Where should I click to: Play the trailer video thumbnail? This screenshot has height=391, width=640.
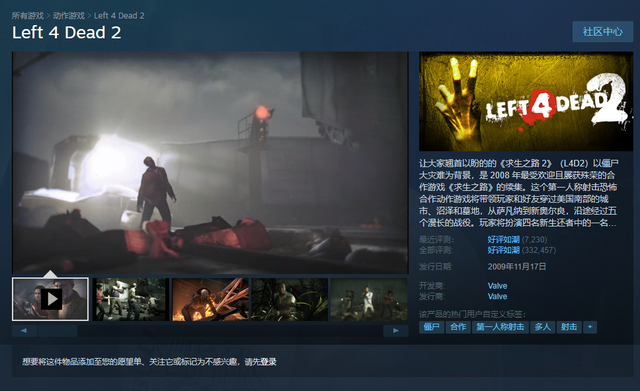point(50,299)
